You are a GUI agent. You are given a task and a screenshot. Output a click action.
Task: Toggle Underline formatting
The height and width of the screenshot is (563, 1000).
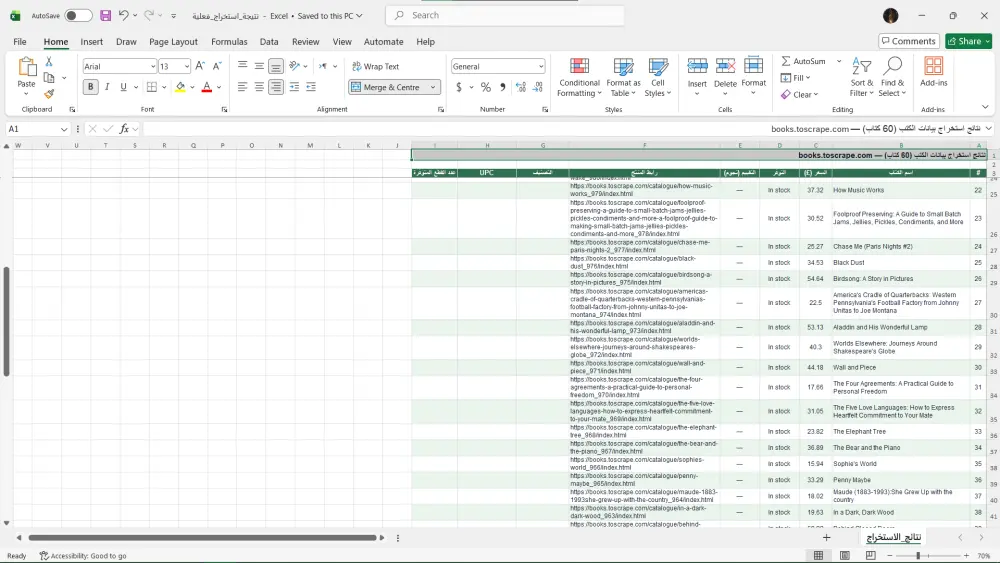pos(123,87)
